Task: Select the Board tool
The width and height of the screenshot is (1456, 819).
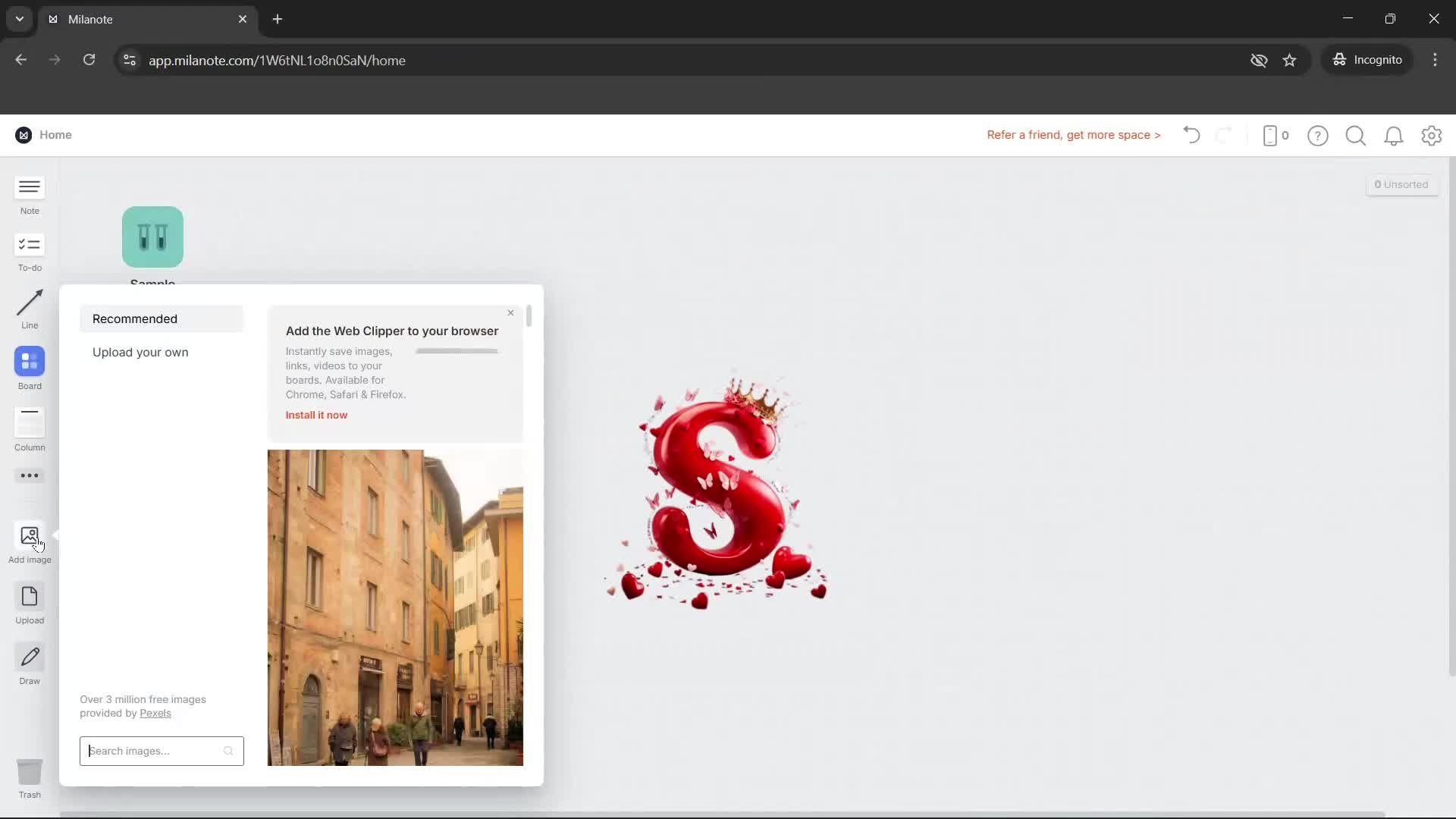Action: (x=30, y=362)
